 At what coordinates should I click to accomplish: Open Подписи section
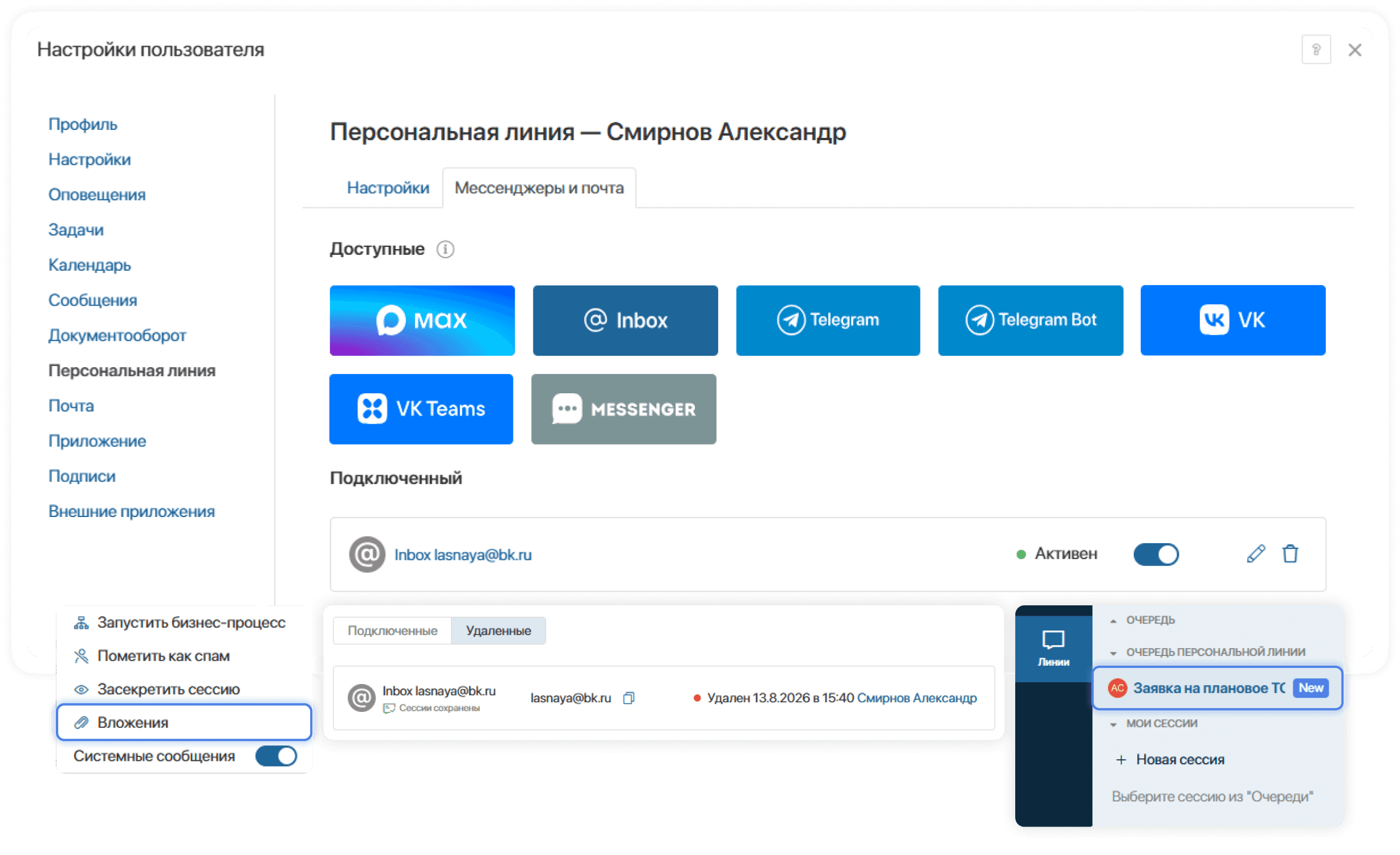[x=82, y=476]
